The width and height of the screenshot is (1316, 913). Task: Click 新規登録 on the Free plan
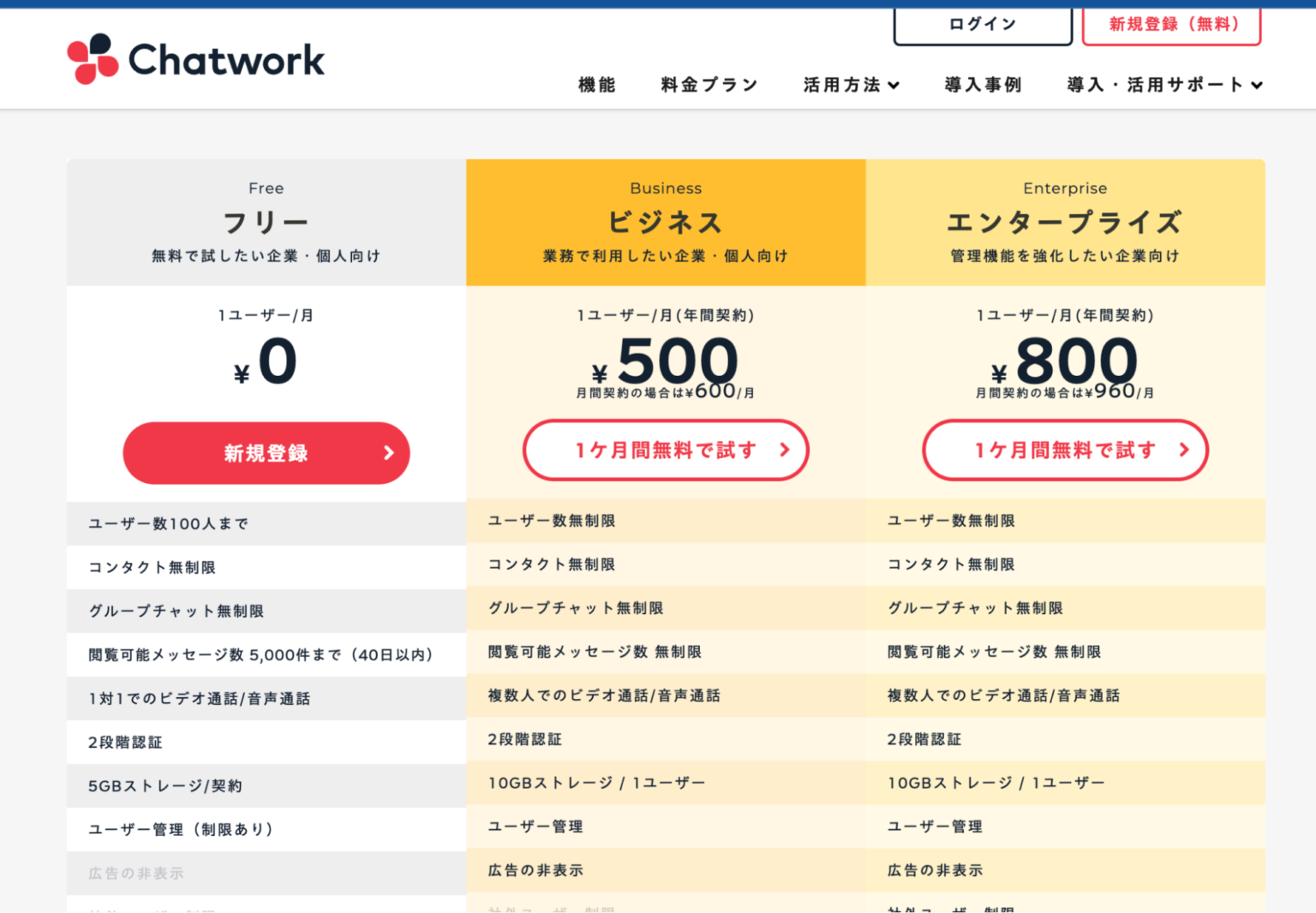266,453
